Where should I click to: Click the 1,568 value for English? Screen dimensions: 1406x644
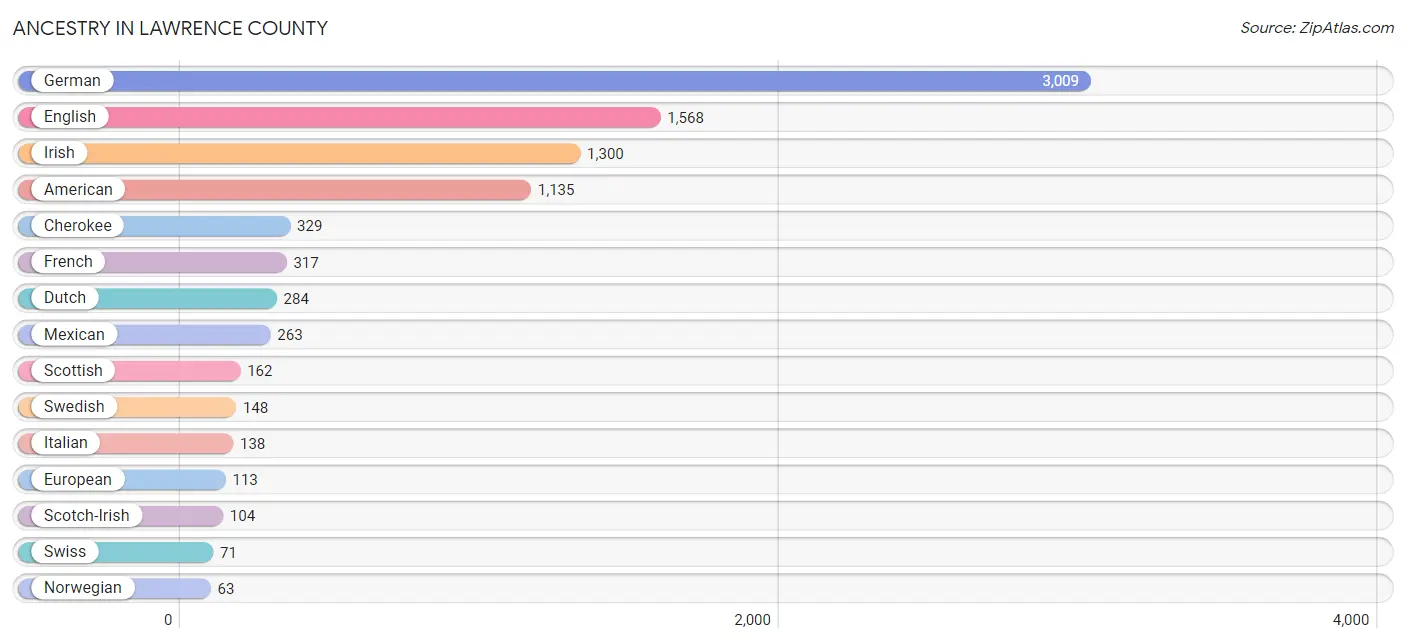click(686, 118)
